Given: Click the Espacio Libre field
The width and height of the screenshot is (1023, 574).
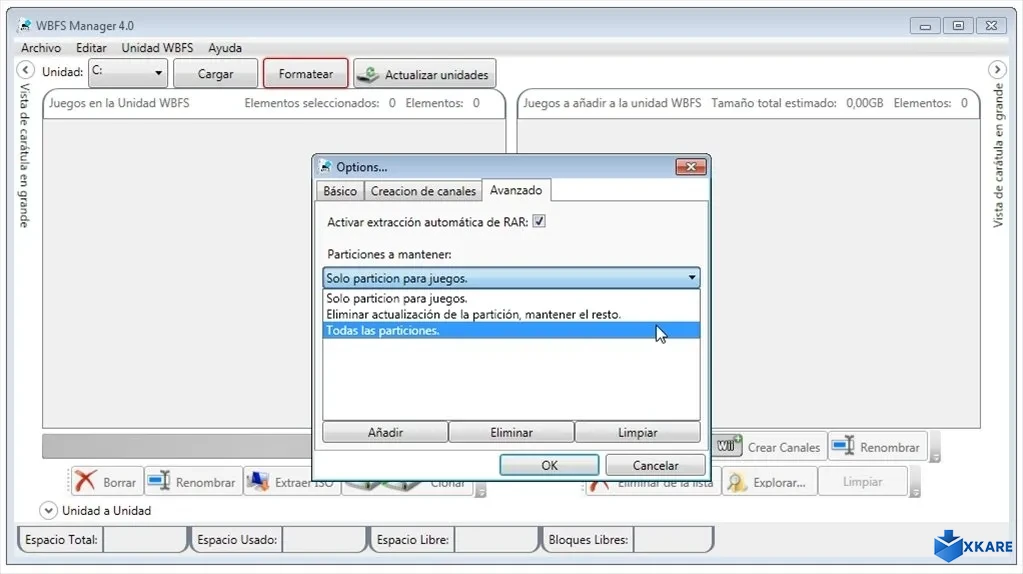Looking at the screenshot, I should point(497,539).
